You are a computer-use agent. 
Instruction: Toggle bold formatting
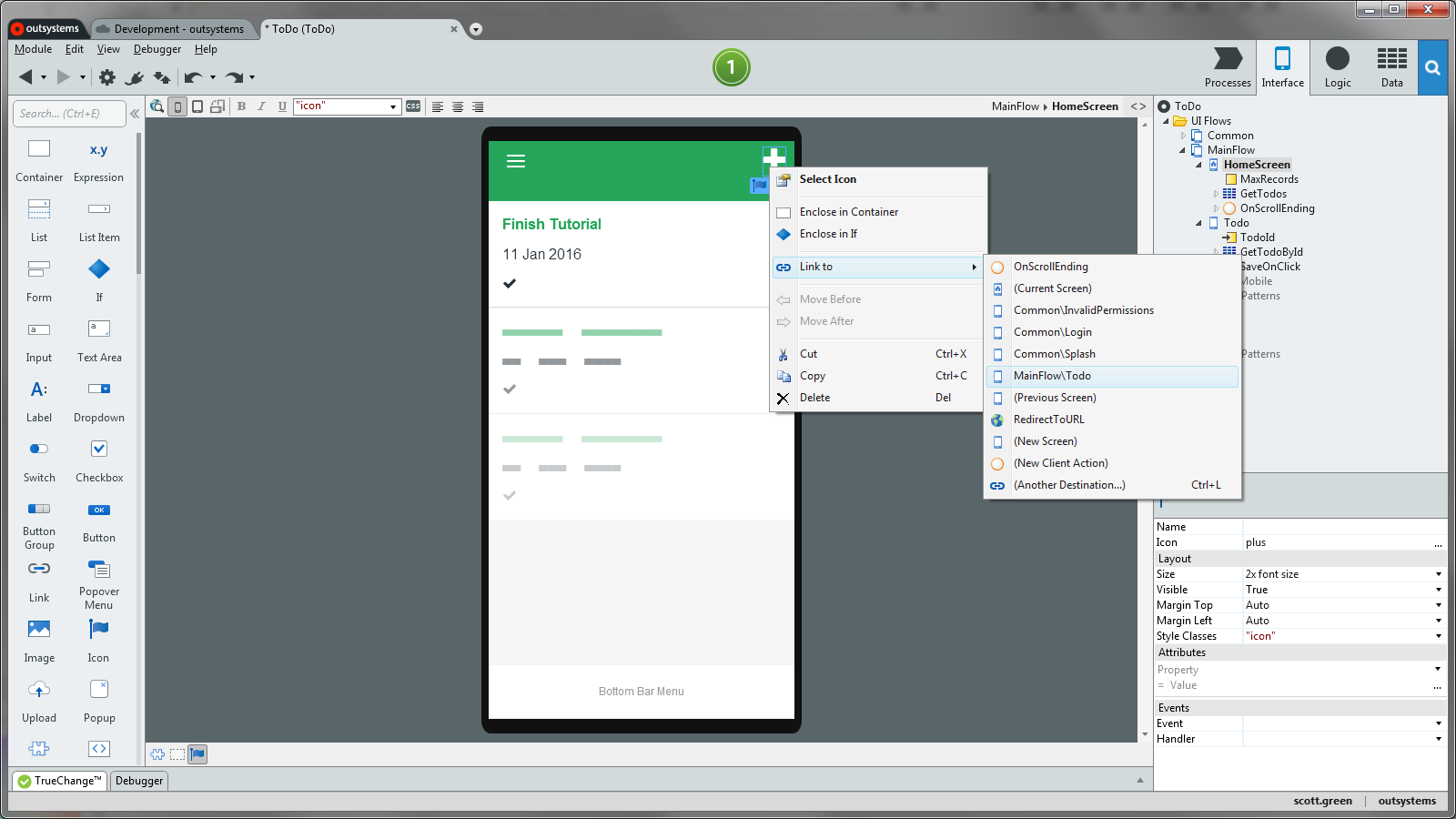(x=241, y=106)
